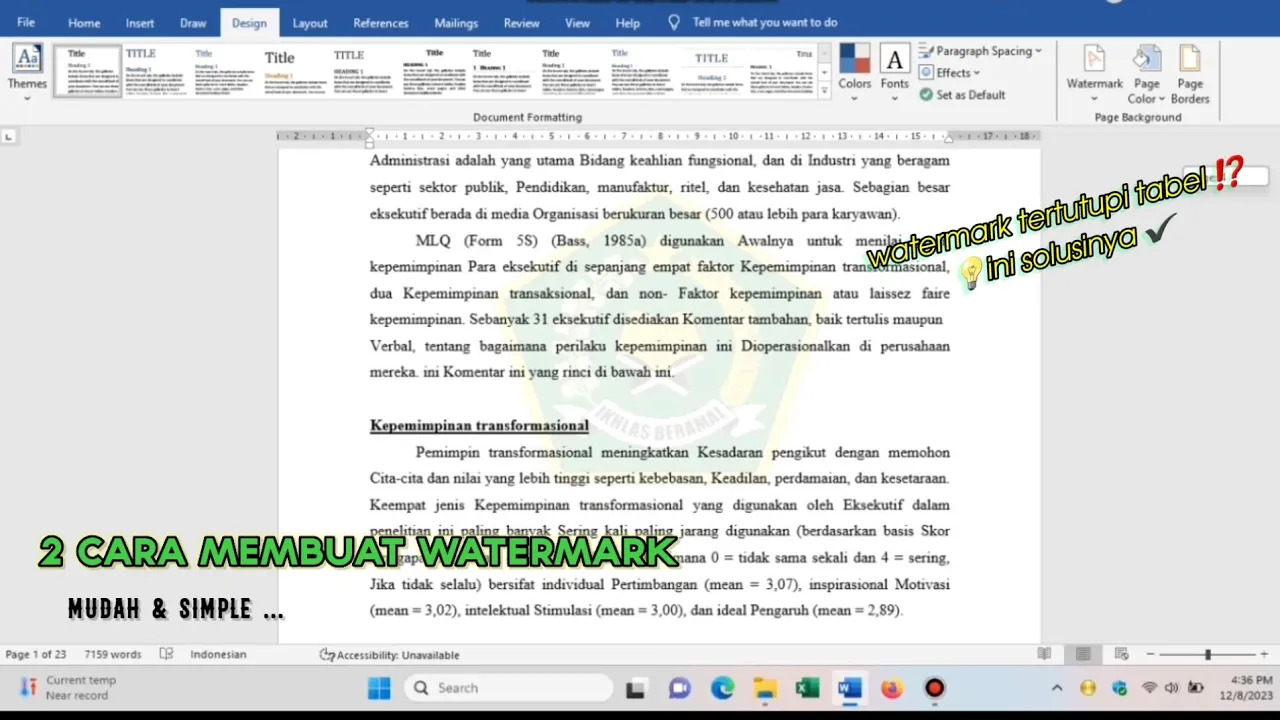Switch to Print Layout view
Image resolution: width=1280 pixels, height=720 pixels.
[1083, 654]
